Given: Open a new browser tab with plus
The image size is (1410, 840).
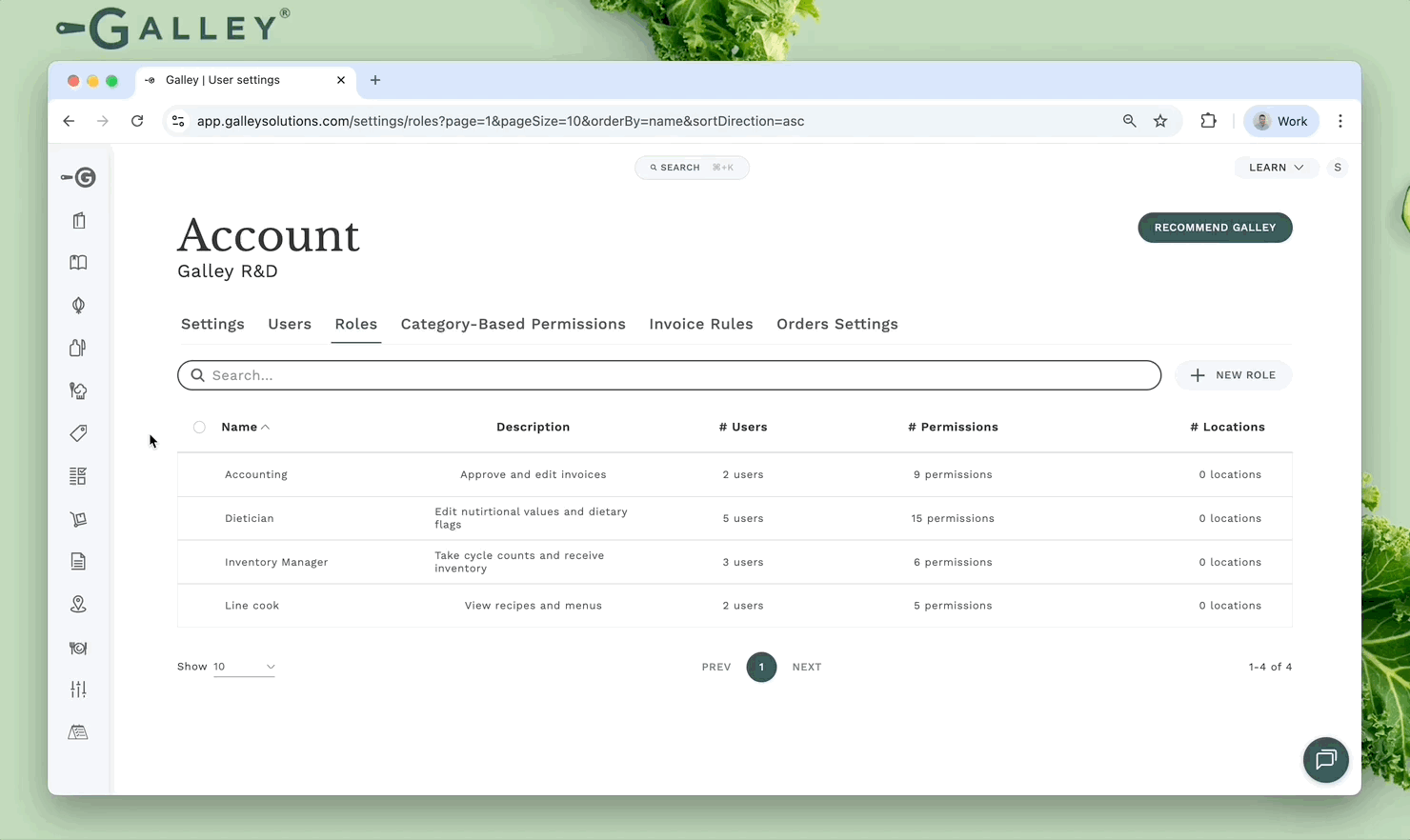Looking at the screenshot, I should tap(375, 80).
